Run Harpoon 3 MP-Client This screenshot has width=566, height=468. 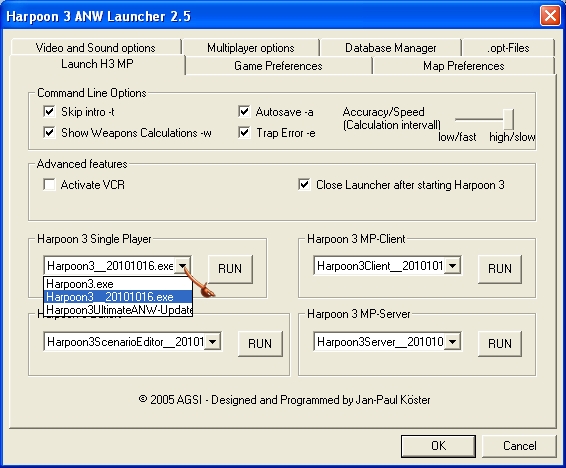[500, 269]
